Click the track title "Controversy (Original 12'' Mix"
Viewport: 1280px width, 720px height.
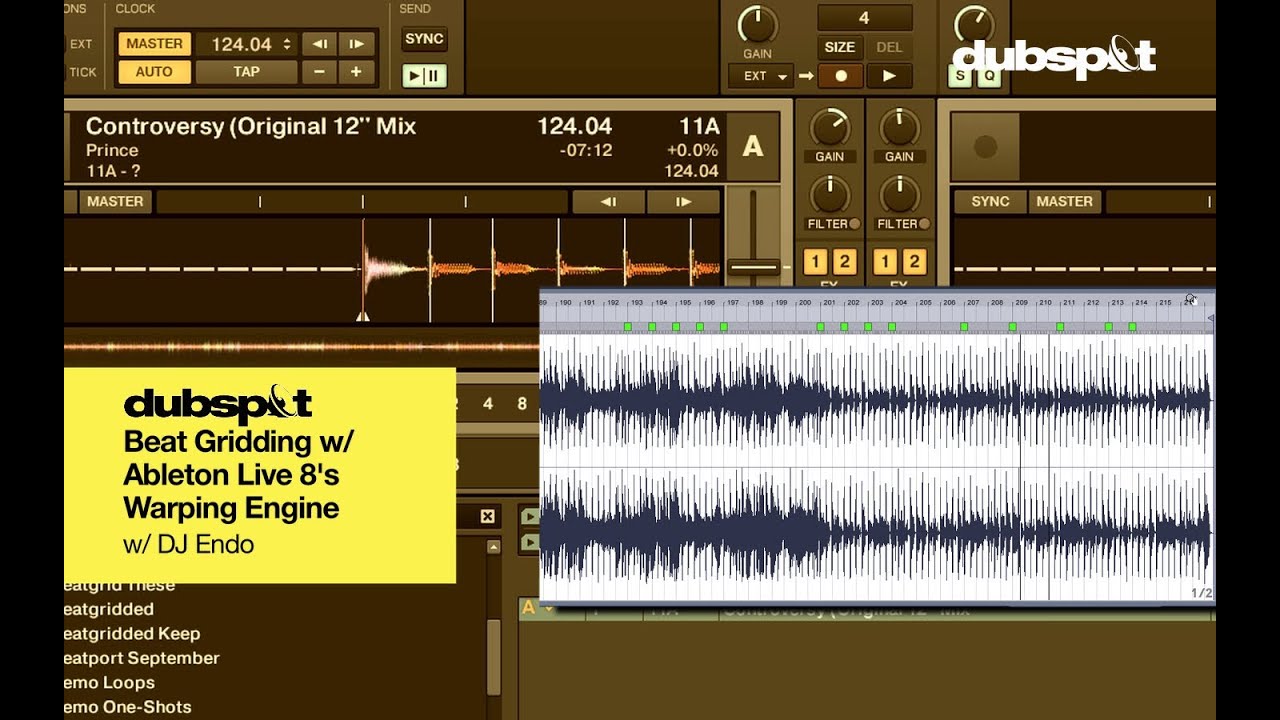[x=251, y=126]
